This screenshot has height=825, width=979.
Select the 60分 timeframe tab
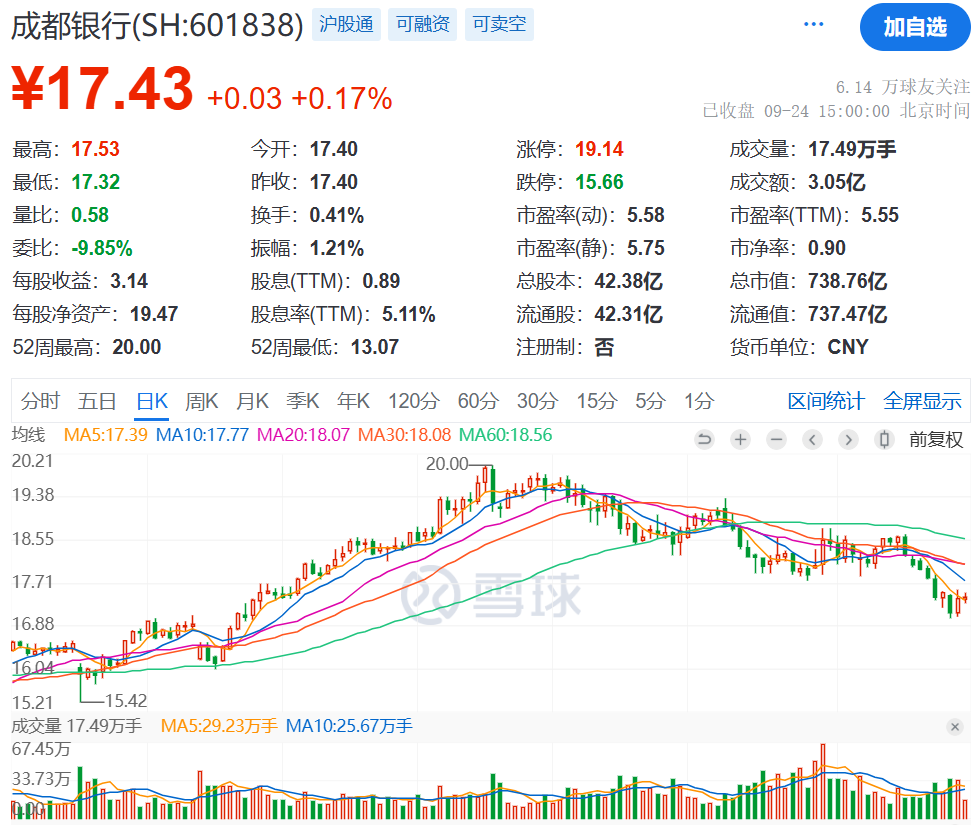click(478, 402)
